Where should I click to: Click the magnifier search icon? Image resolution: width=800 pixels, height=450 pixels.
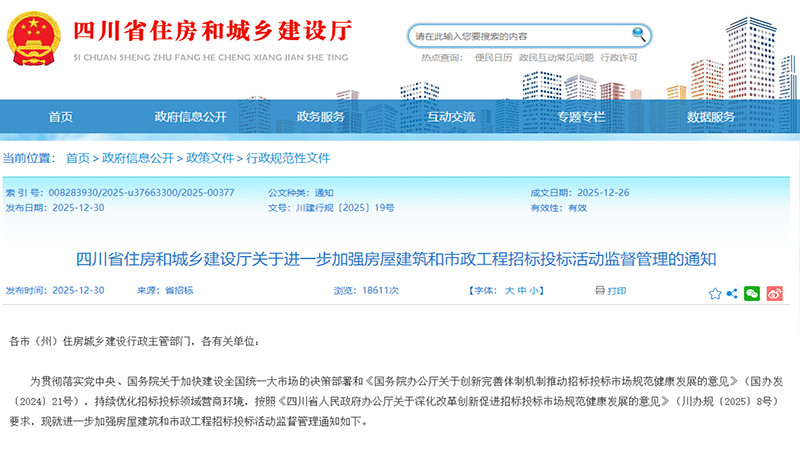point(638,35)
